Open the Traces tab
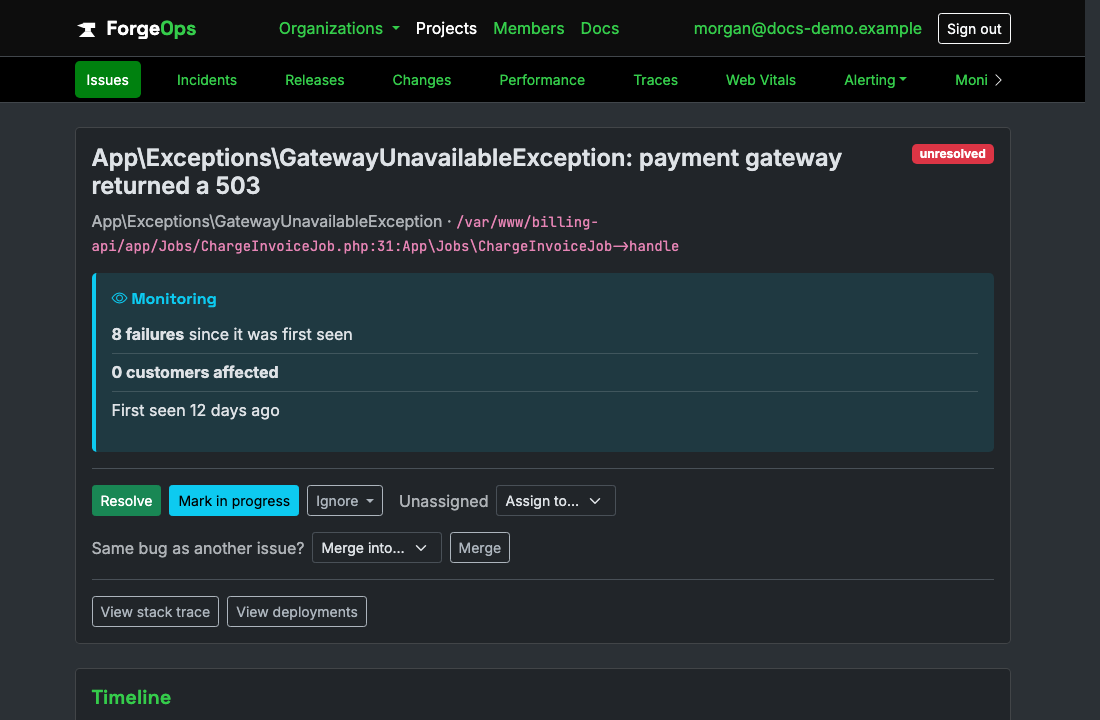Viewport: 1100px width, 720px height. coord(655,80)
